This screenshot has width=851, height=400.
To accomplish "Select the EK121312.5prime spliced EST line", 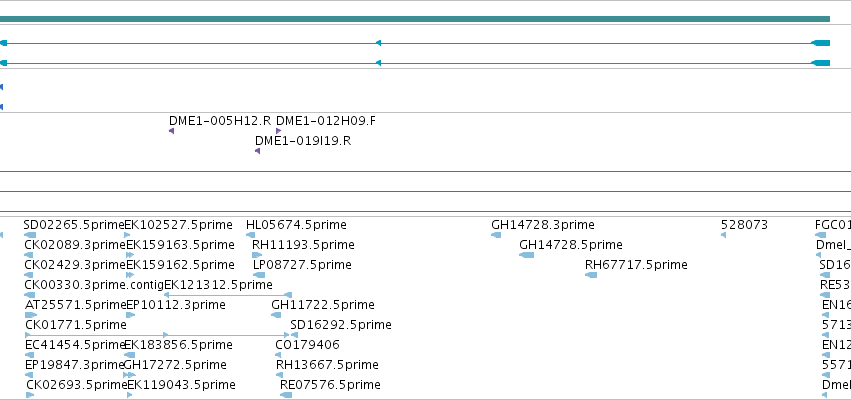I will [x=228, y=295].
